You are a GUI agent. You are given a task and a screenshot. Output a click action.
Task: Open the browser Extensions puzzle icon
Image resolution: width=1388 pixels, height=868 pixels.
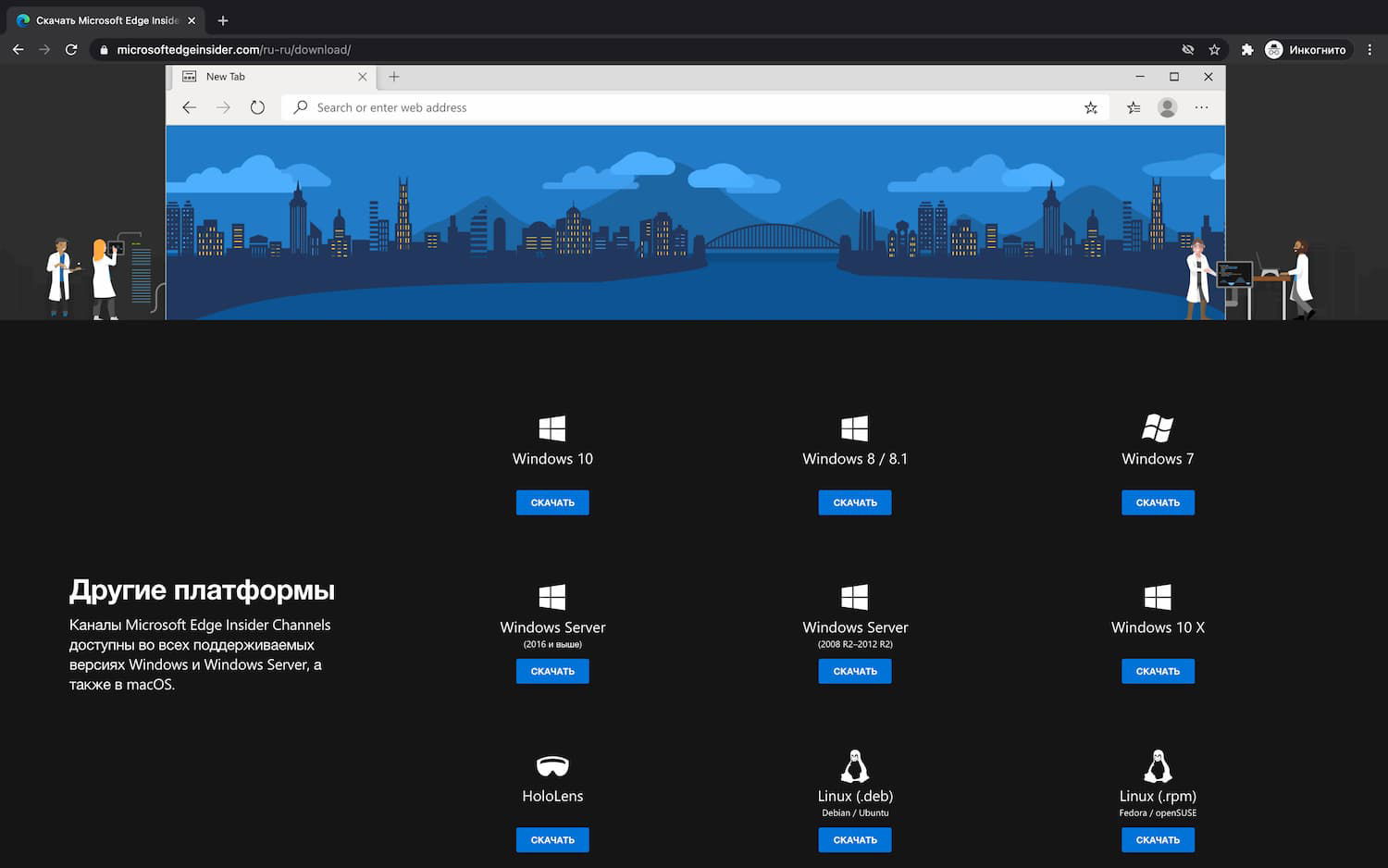click(x=1246, y=49)
